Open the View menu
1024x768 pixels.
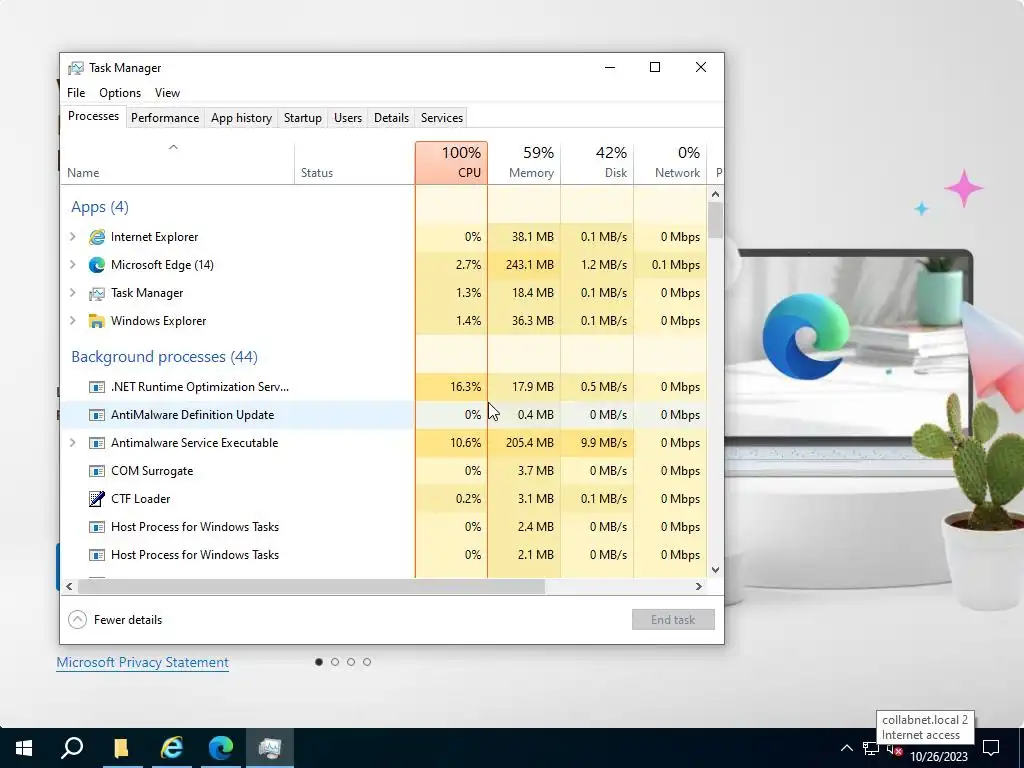167,93
